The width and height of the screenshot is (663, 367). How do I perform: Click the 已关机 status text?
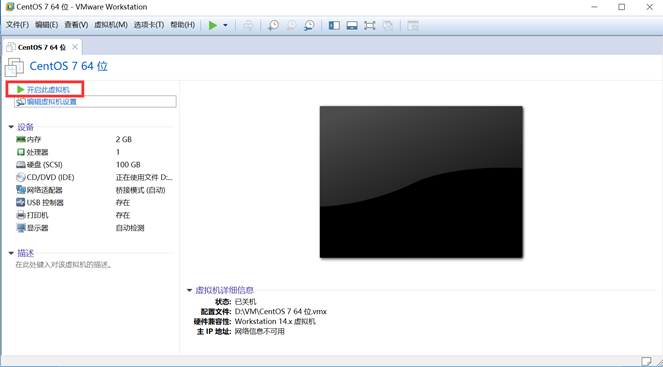[x=245, y=302]
